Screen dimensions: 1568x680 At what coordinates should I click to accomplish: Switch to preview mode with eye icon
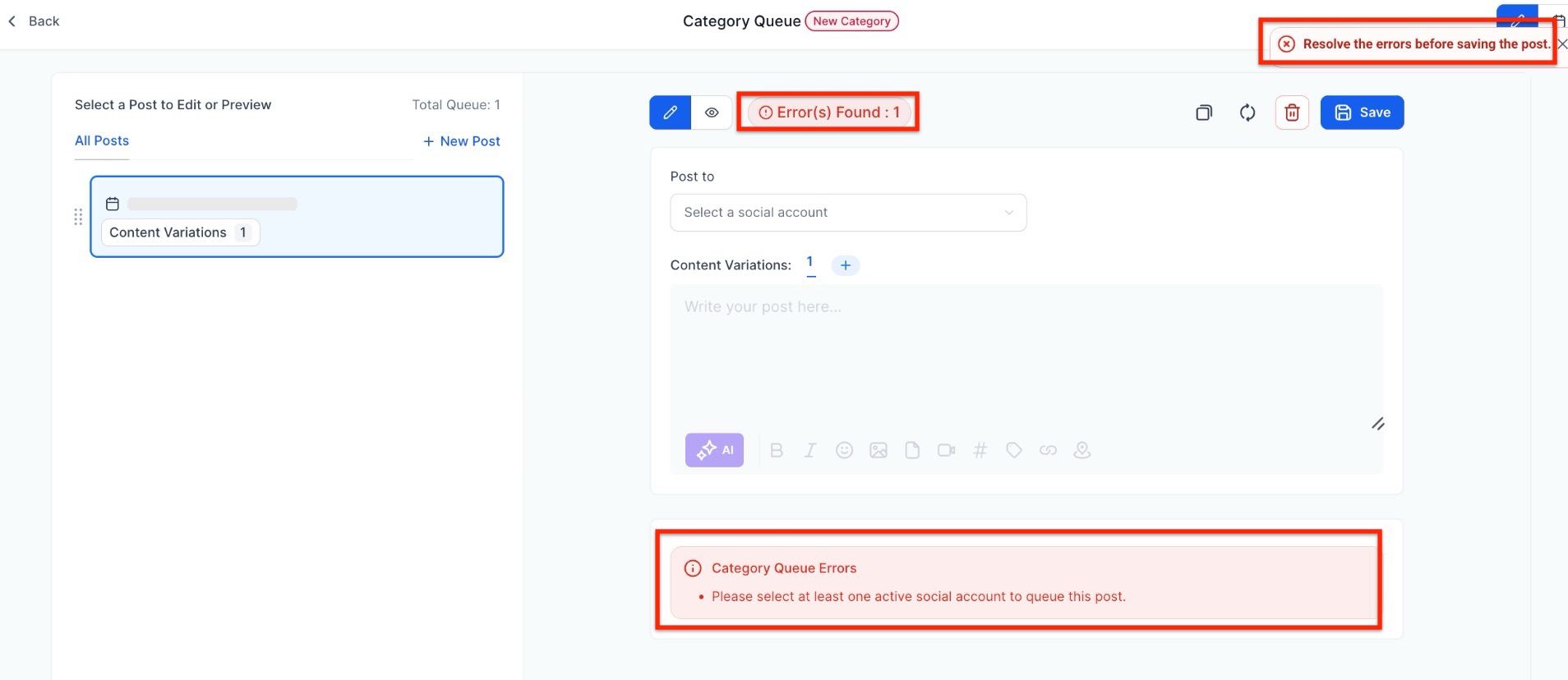click(x=712, y=113)
